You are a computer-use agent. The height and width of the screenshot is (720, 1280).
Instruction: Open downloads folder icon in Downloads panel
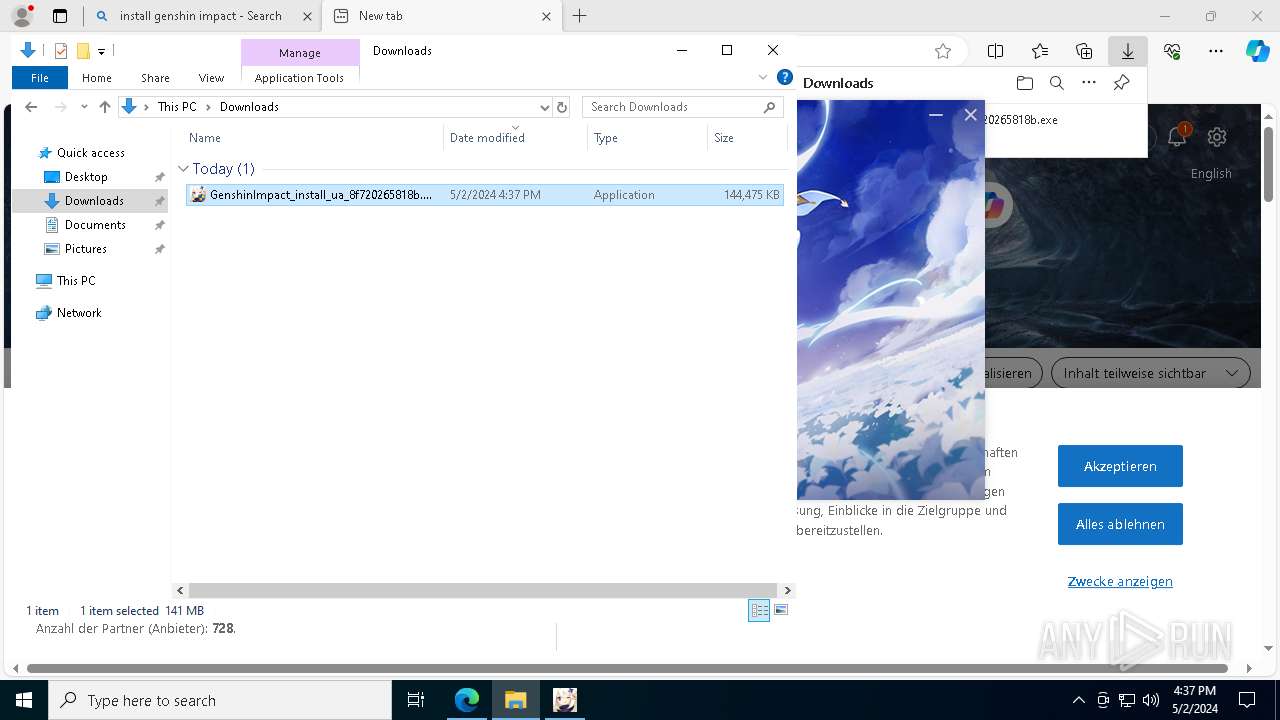1024,83
